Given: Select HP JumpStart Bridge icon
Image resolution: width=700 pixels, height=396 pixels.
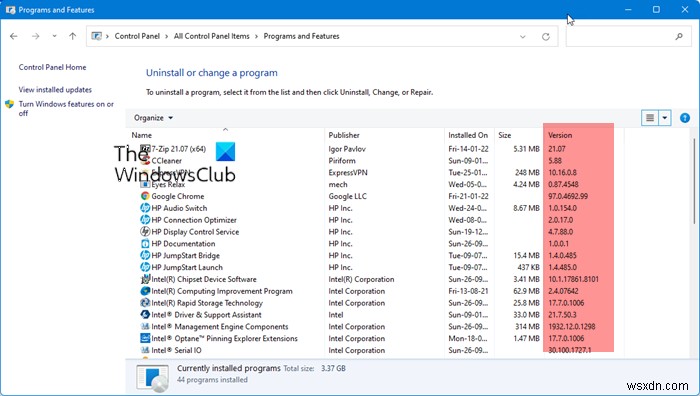Looking at the screenshot, I should tap(145, 255).
